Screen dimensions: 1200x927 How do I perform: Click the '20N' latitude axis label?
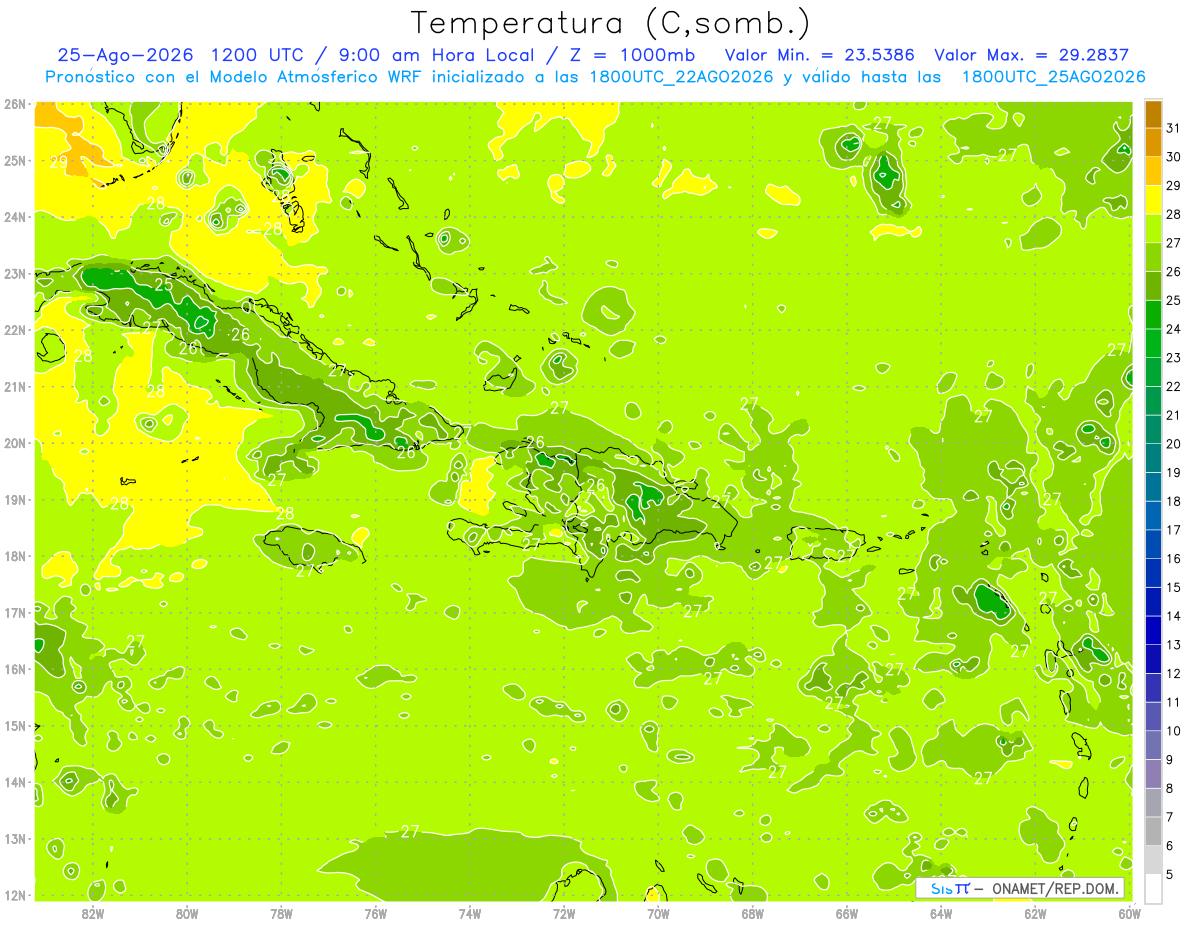(15, 443)
